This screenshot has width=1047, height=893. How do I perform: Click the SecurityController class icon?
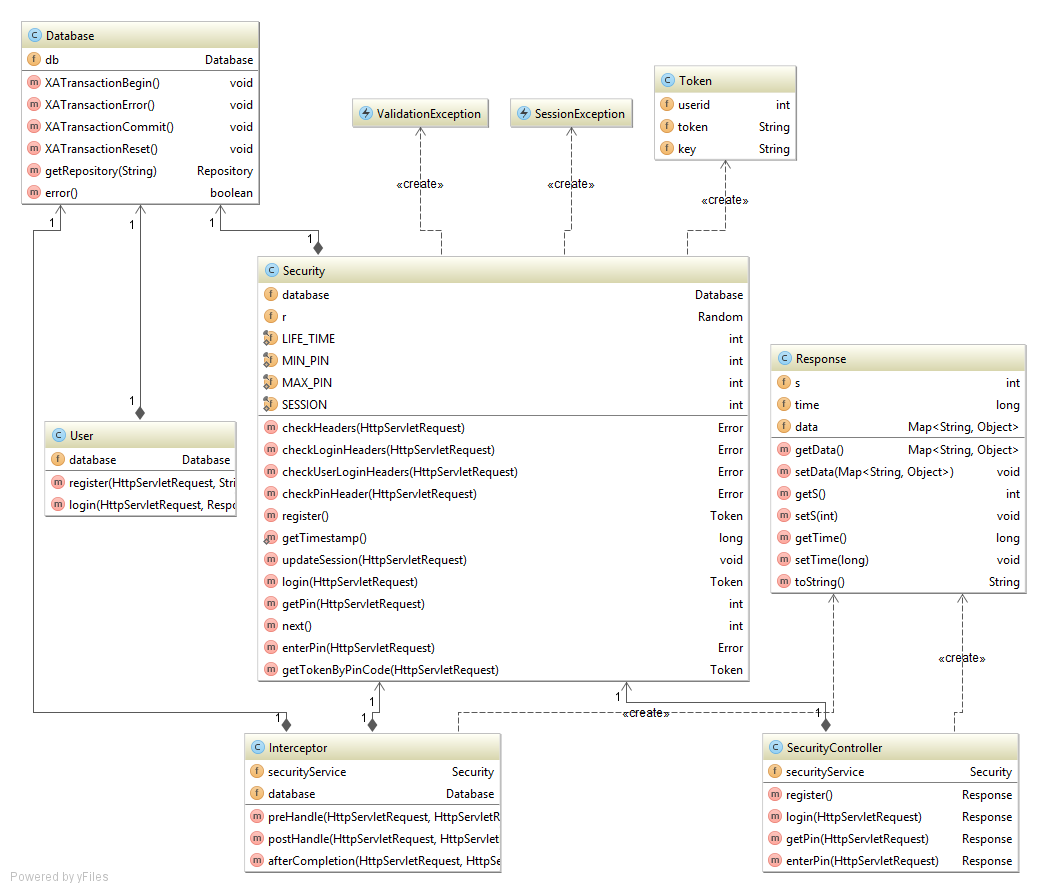775,748
